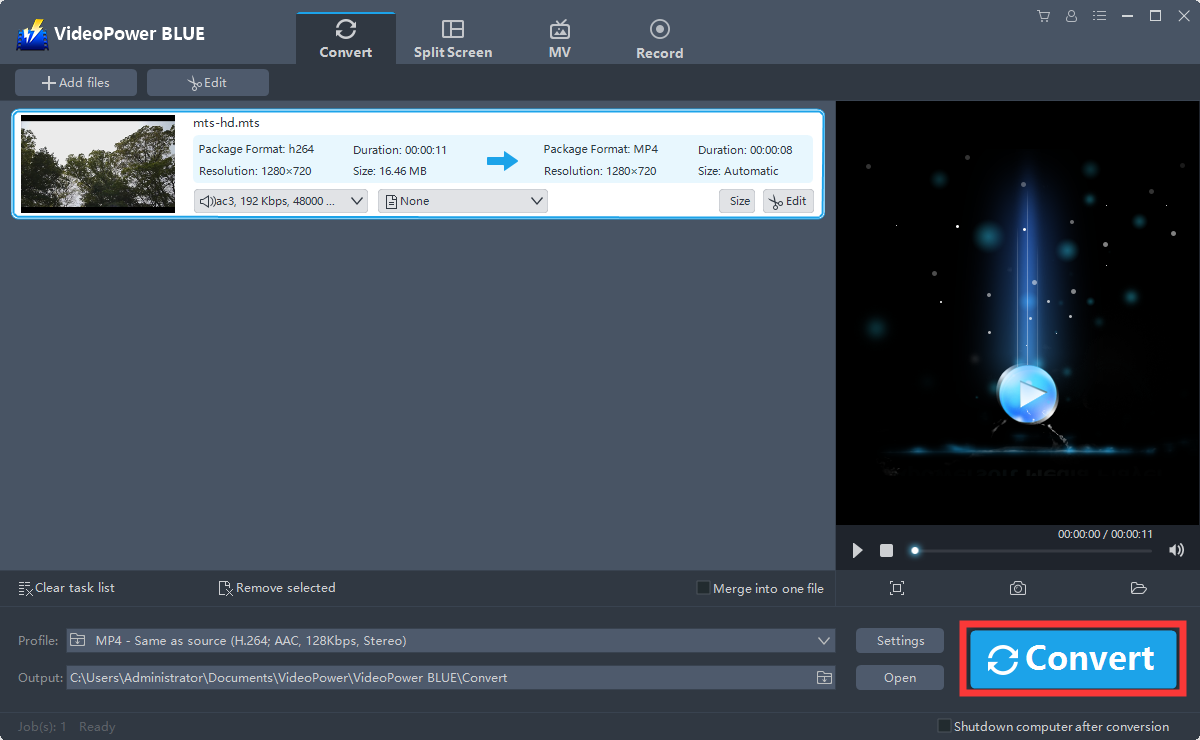1200x740 pixels.
Task: Take a snapshot with the camera icon
Action: 1018,588
